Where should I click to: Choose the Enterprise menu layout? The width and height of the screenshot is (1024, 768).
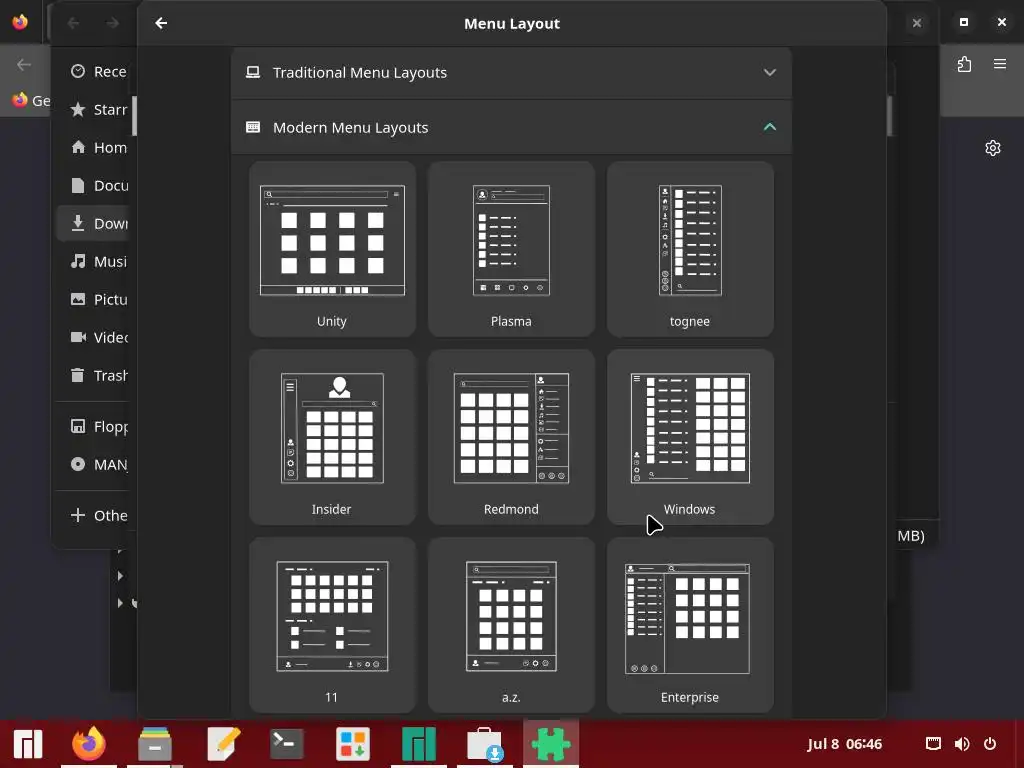pos(690,625)
